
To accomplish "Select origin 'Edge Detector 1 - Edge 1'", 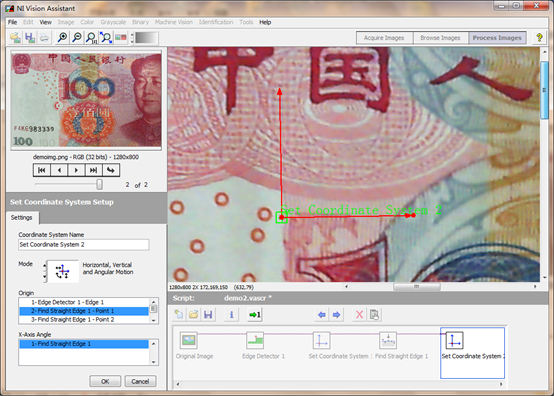I will pos(84,302).
